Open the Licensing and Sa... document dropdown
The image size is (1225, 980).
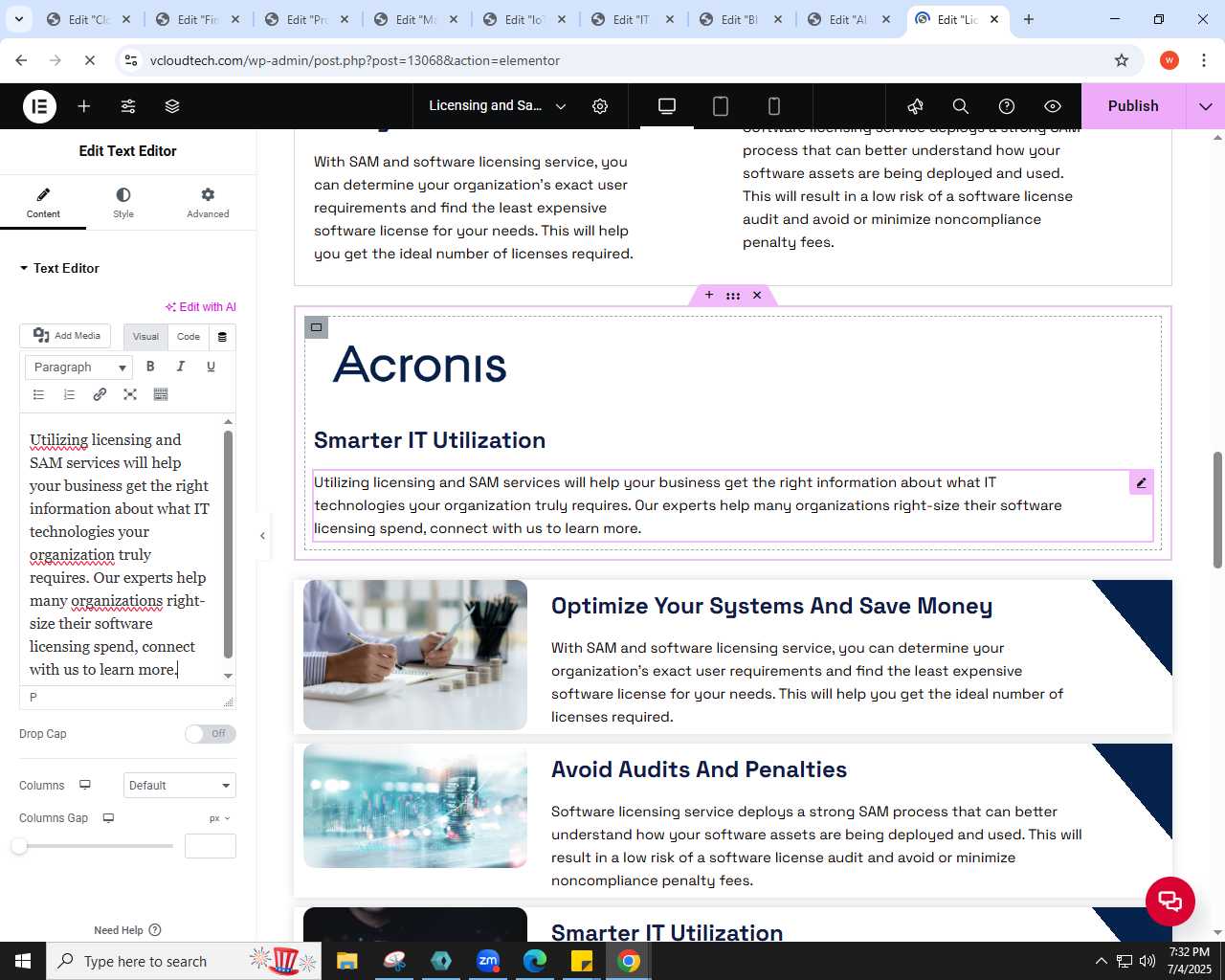pyautogui.click(x=497, y=106)
